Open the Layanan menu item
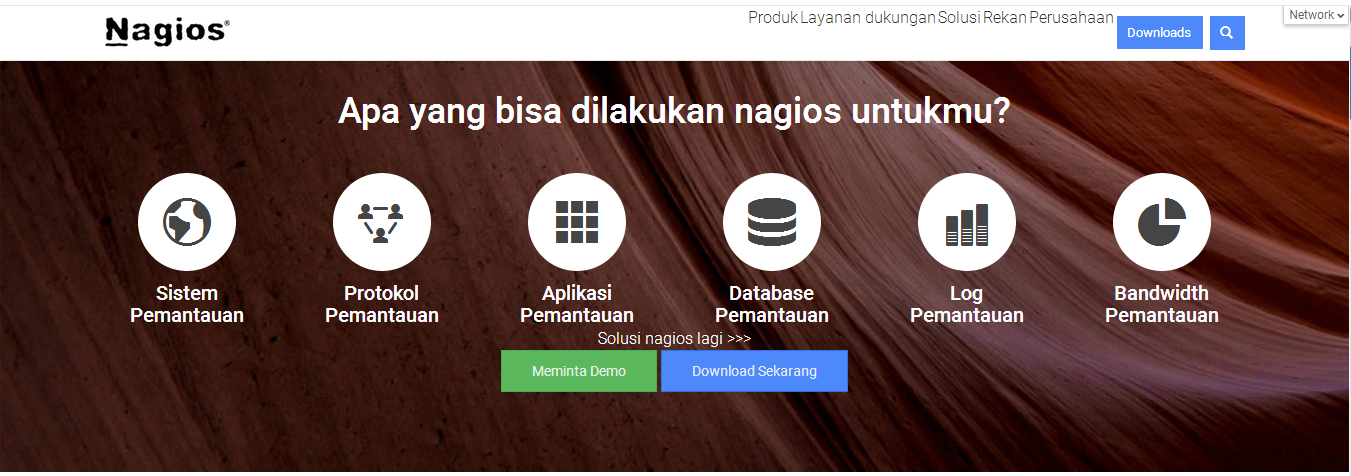 830,18
